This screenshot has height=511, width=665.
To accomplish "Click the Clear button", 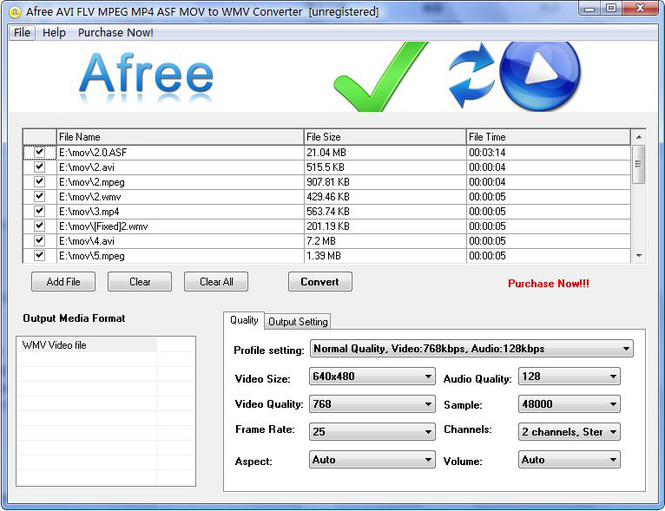I will (x=140, y=282).
